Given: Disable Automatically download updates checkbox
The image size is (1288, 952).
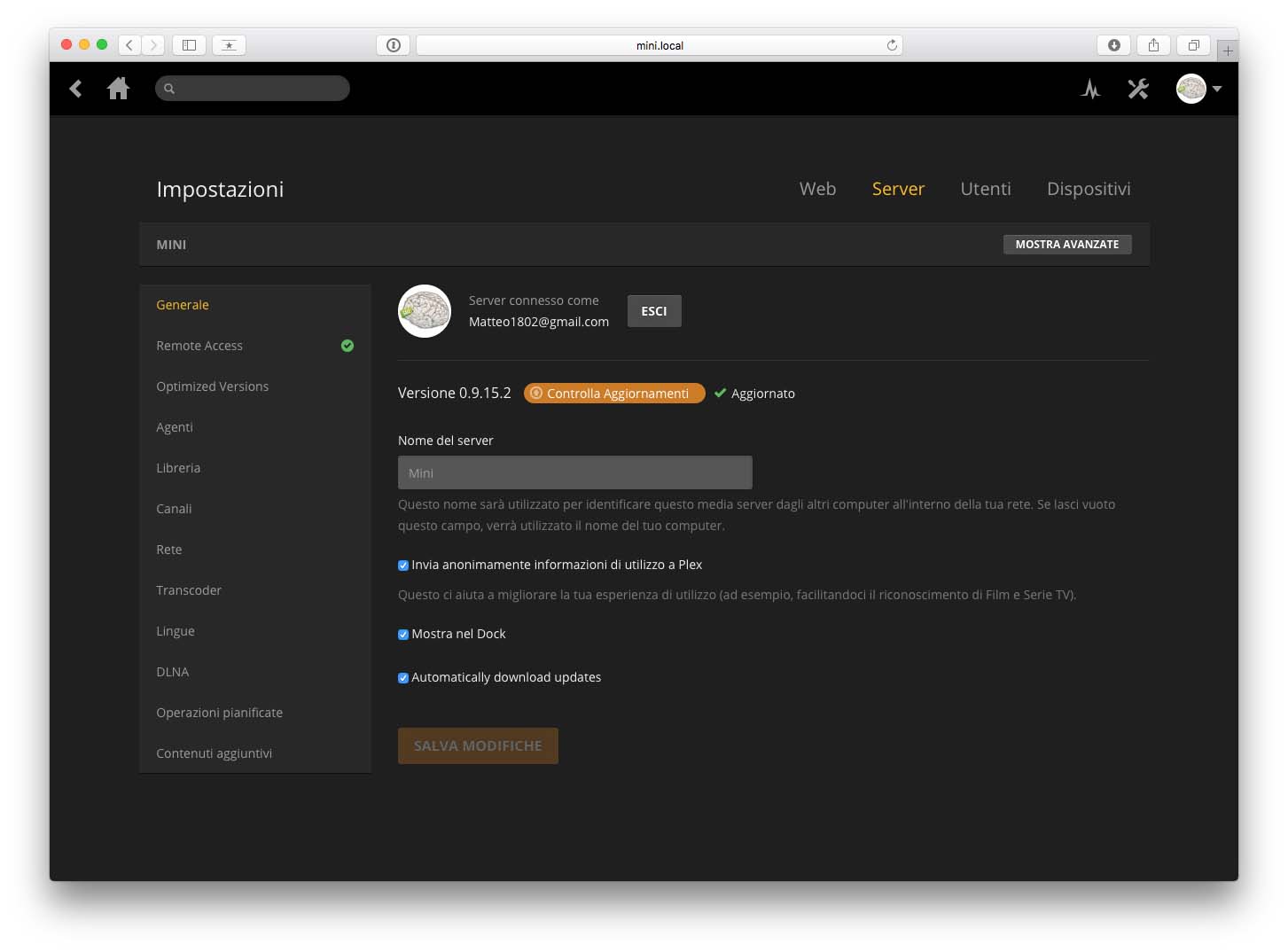Looking at the screenshot, I should (x=403, y=678).
